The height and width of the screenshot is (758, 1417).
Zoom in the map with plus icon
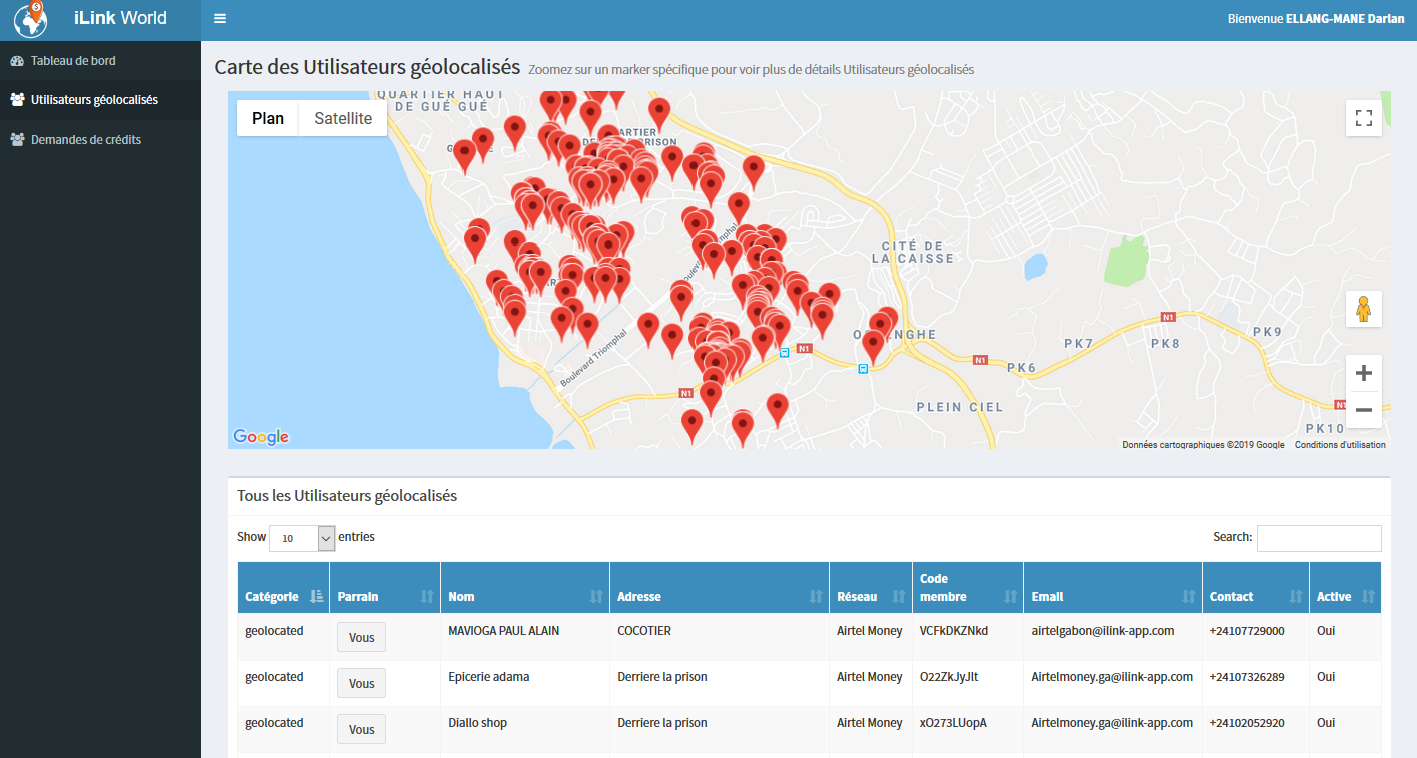[x=1363, y=374]
